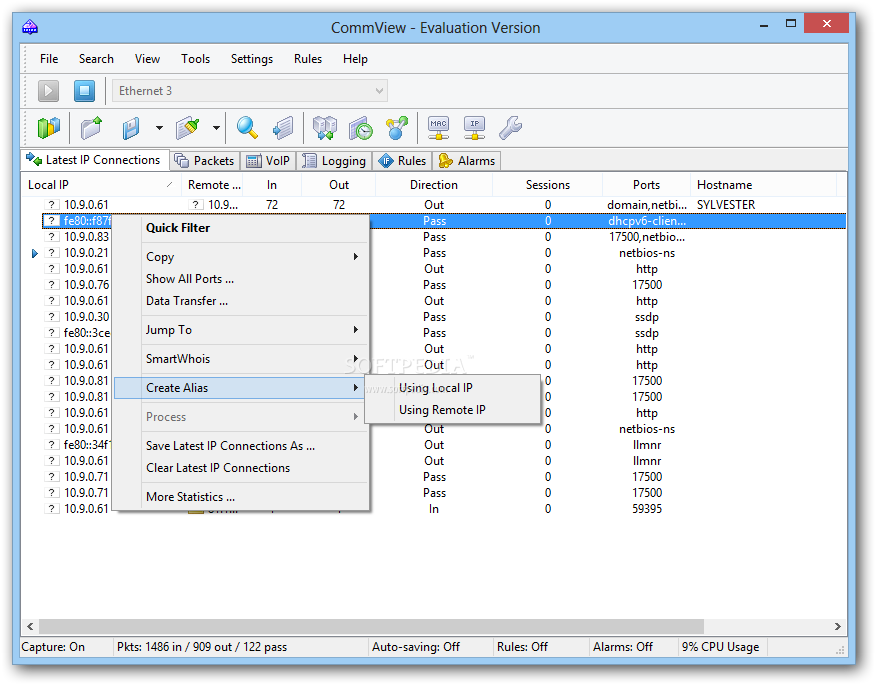The width and height of the screenshot is (876, 685).
Task: Choose Using Local IP submenu option
Action: click(x=453, y=388)
